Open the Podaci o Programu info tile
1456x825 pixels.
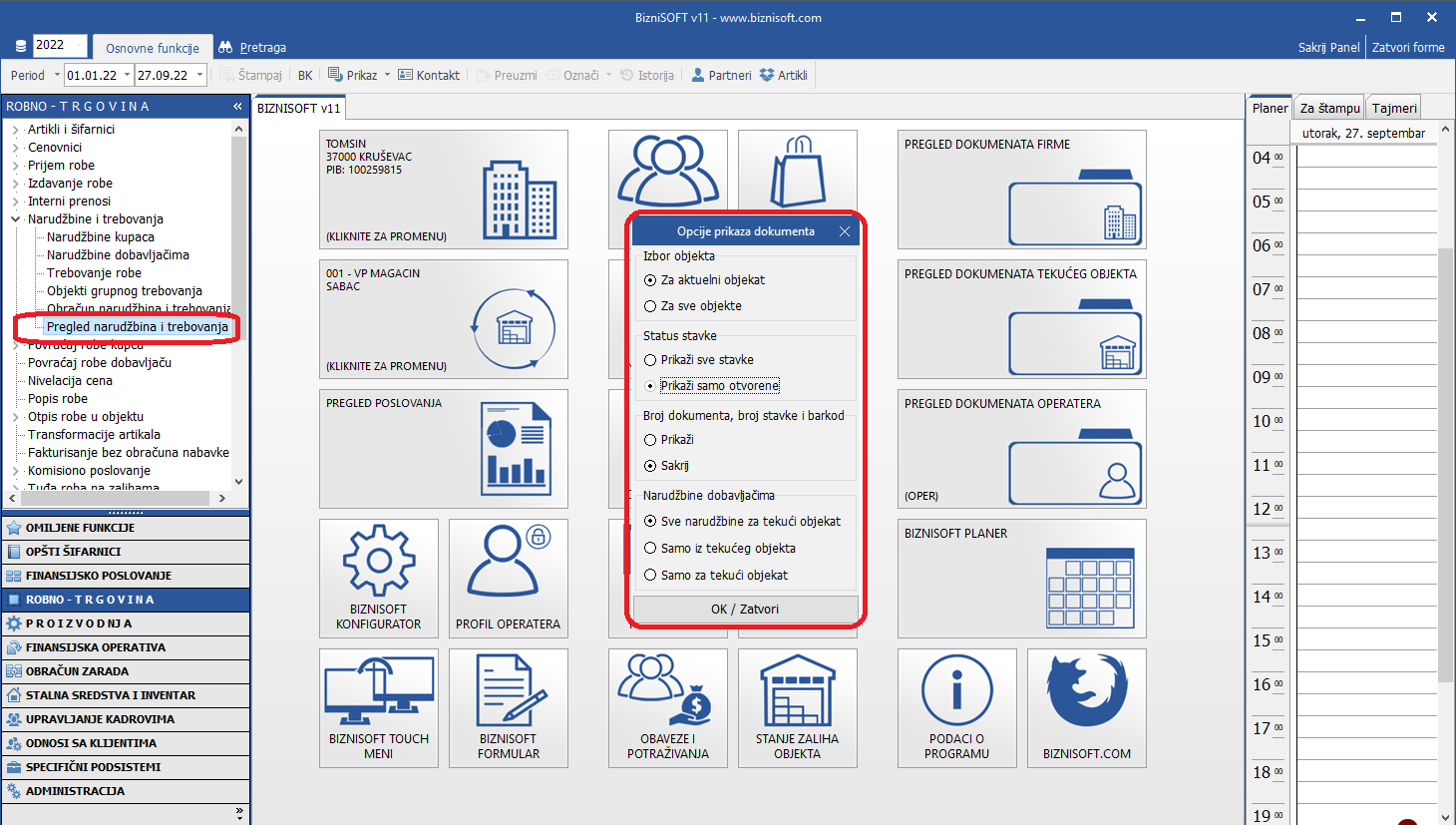[956, 707]
